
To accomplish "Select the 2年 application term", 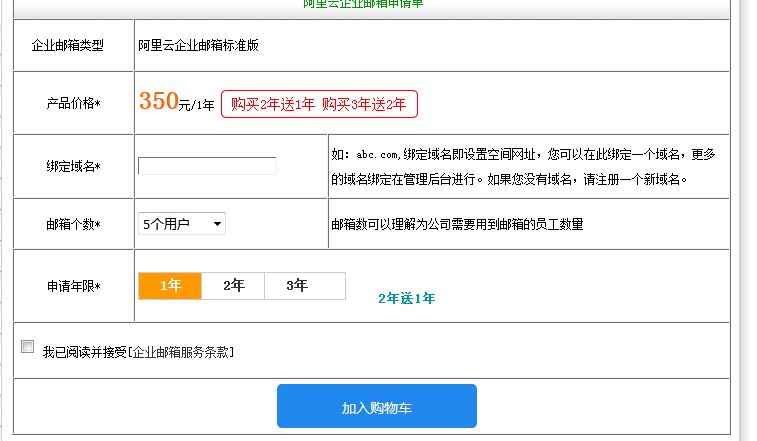I will [233, 285].
